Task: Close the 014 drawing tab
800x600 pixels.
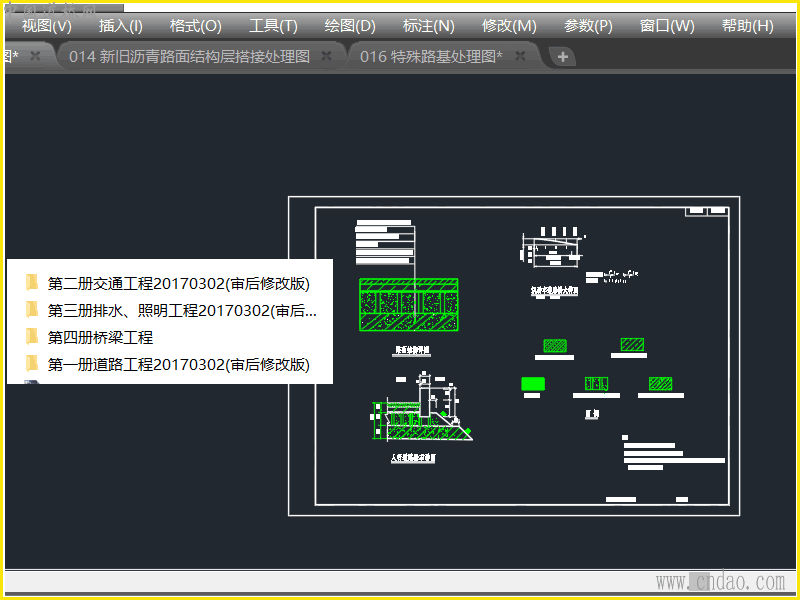Action: coord(327,56)
